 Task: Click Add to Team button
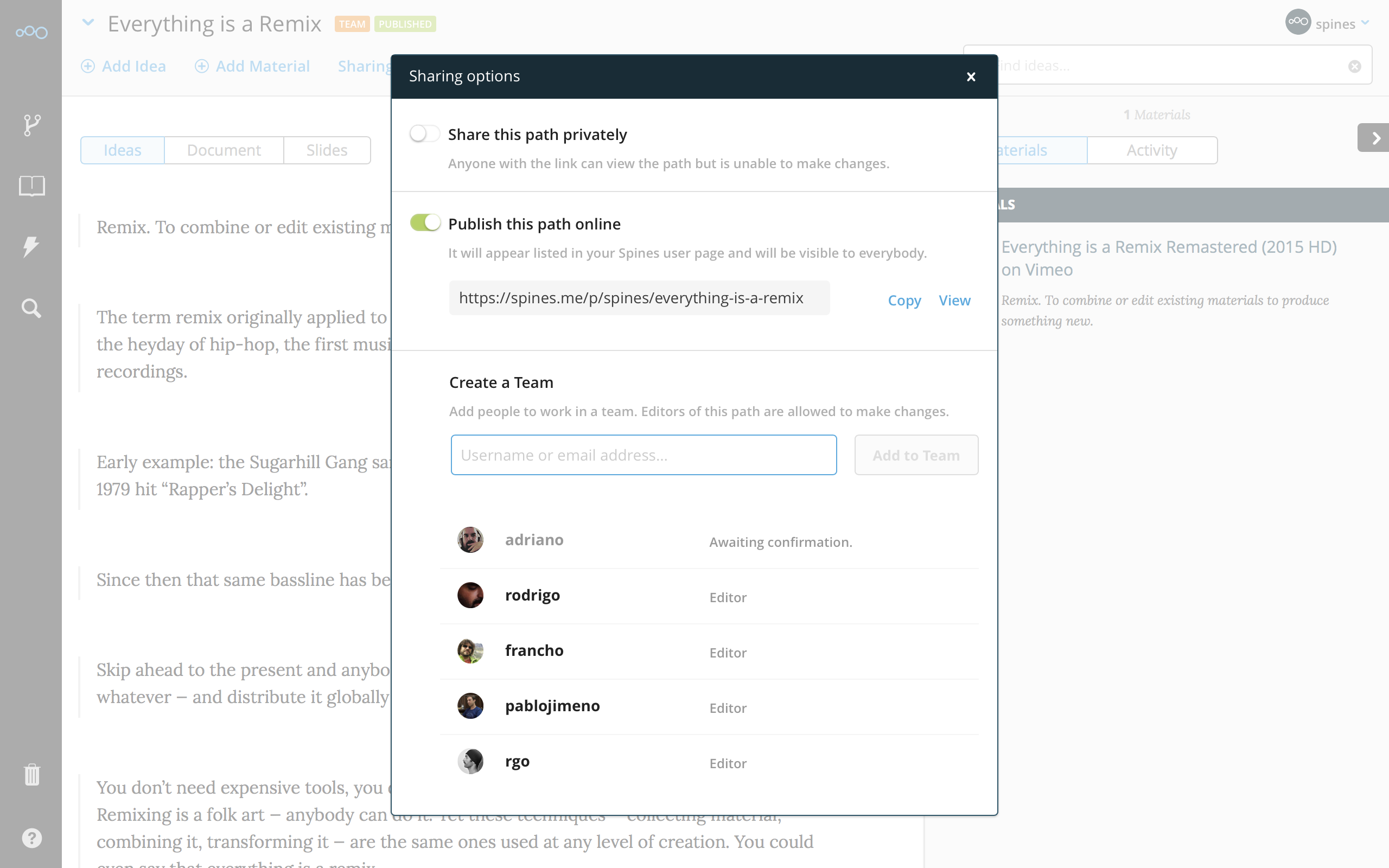[916, 455]
